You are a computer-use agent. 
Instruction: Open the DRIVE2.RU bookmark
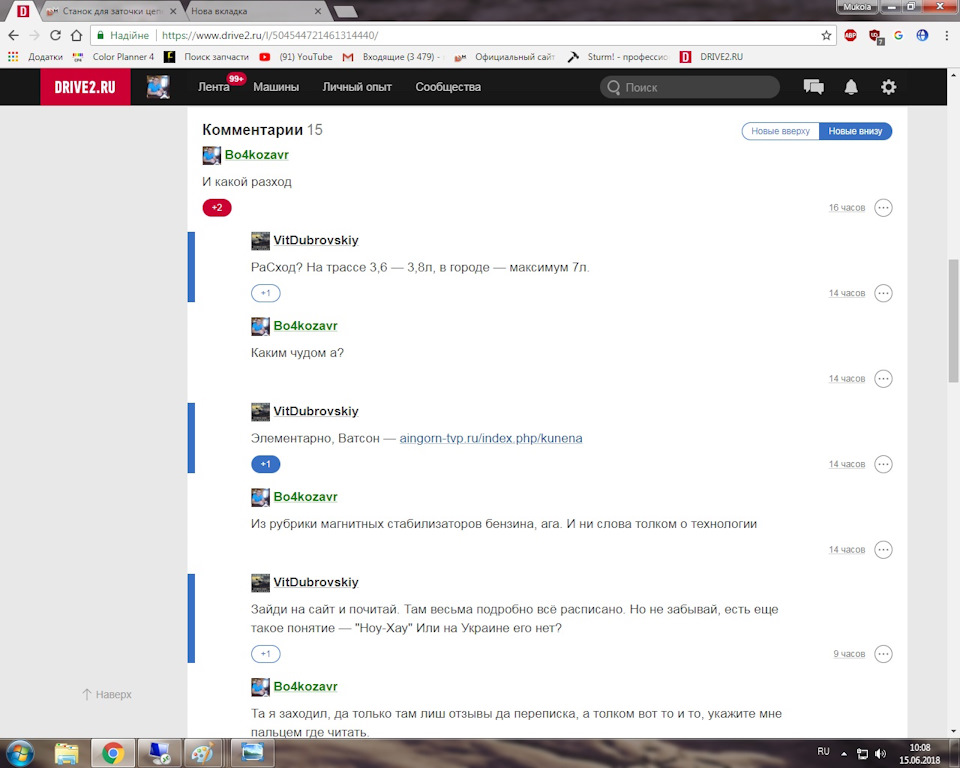[x=711, y=57]
